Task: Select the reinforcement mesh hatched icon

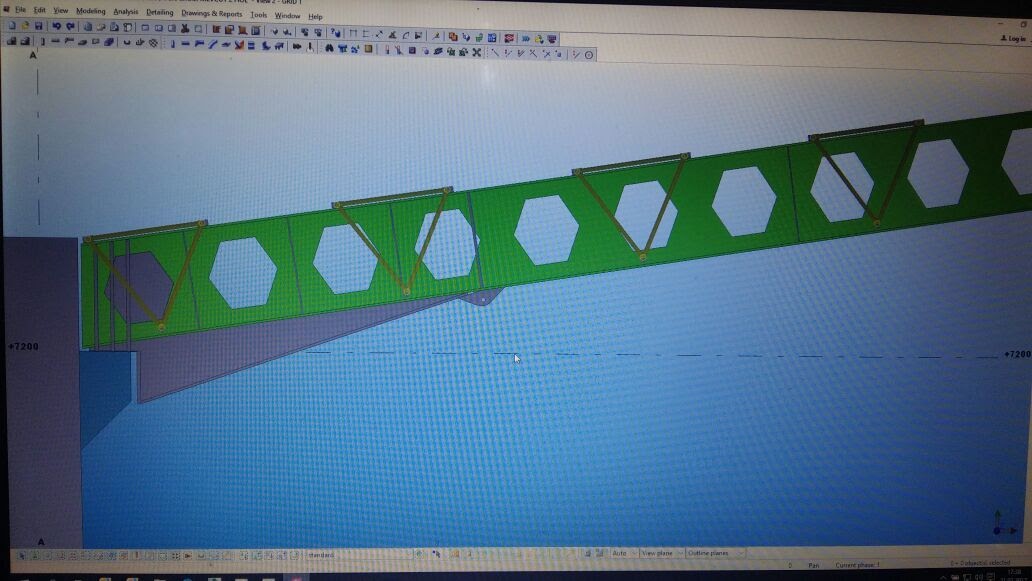Action: click(x=153, y=43)
